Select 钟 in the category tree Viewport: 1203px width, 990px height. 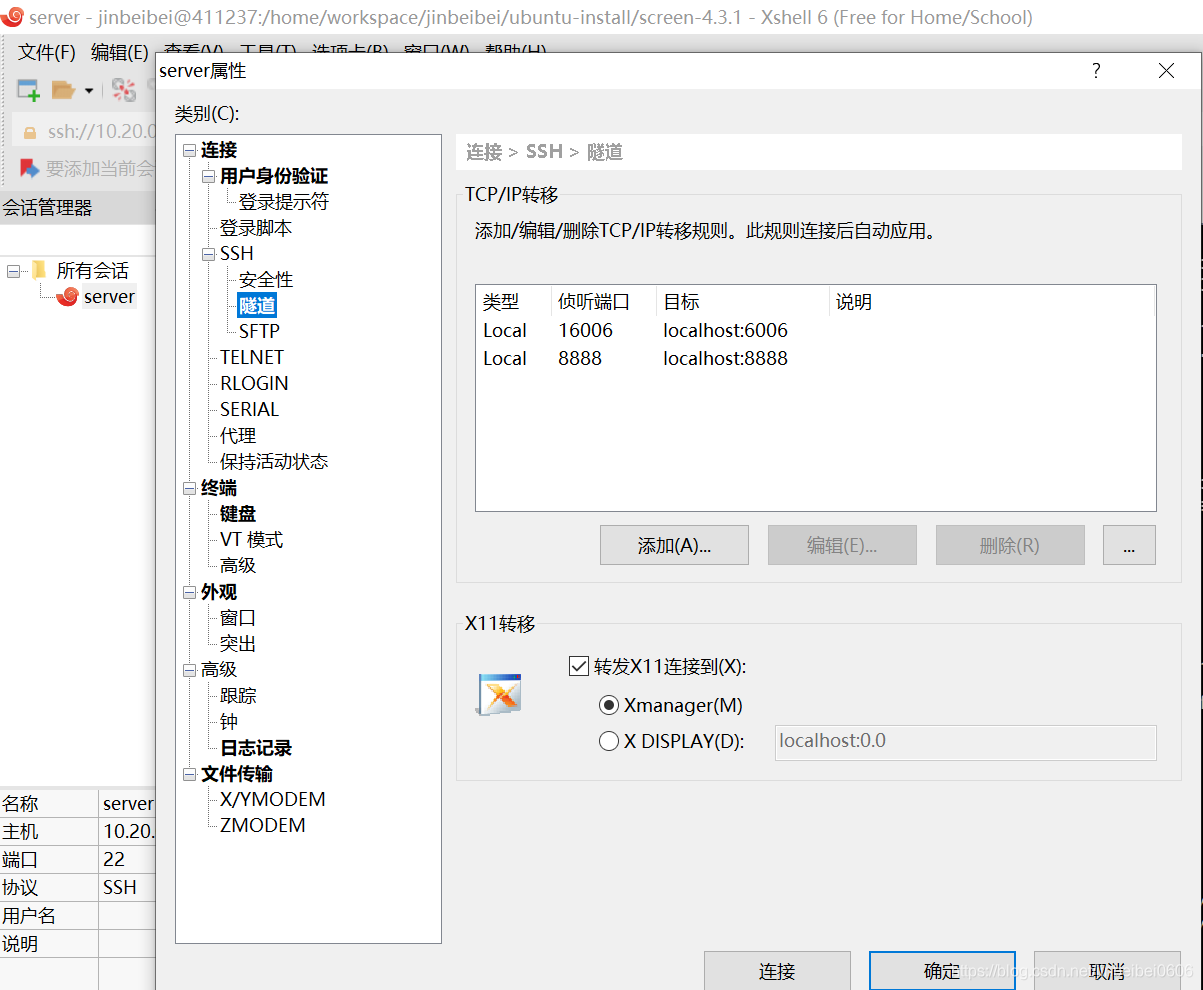click(x=229, y=722)
